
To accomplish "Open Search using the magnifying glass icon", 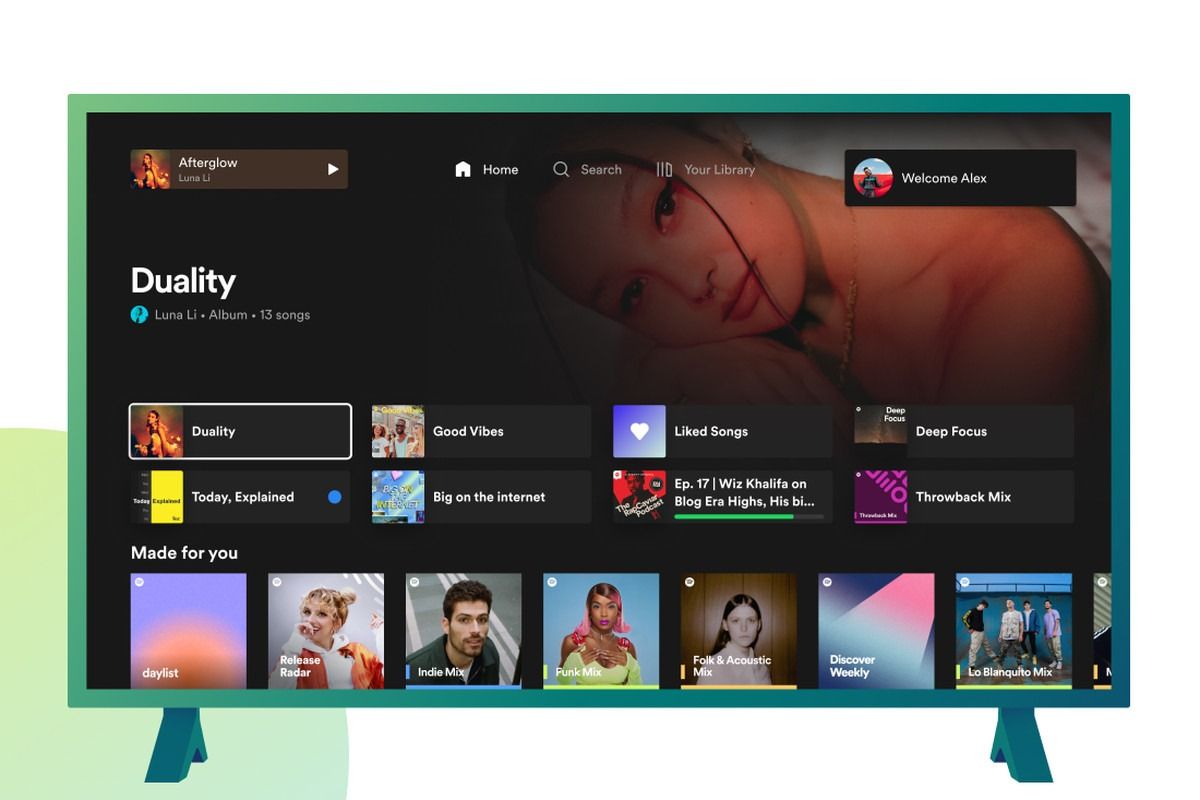I will tap(561, 169).
